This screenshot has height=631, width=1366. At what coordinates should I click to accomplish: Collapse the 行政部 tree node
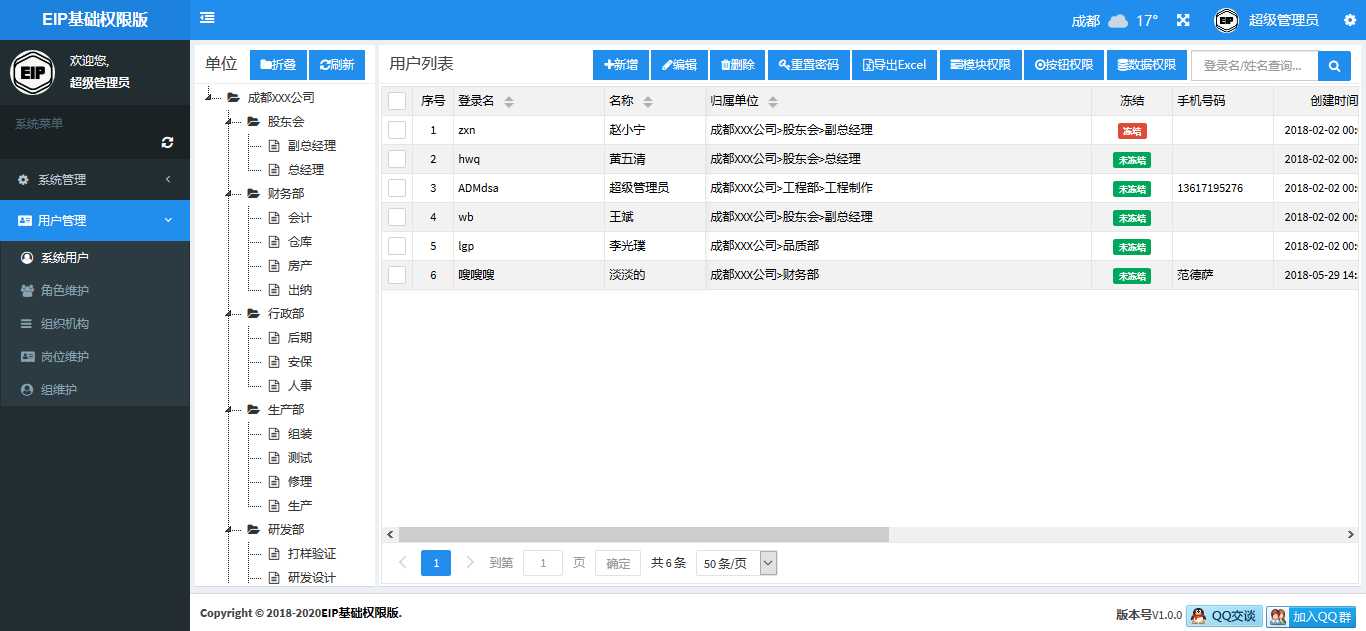pos(228,314)
